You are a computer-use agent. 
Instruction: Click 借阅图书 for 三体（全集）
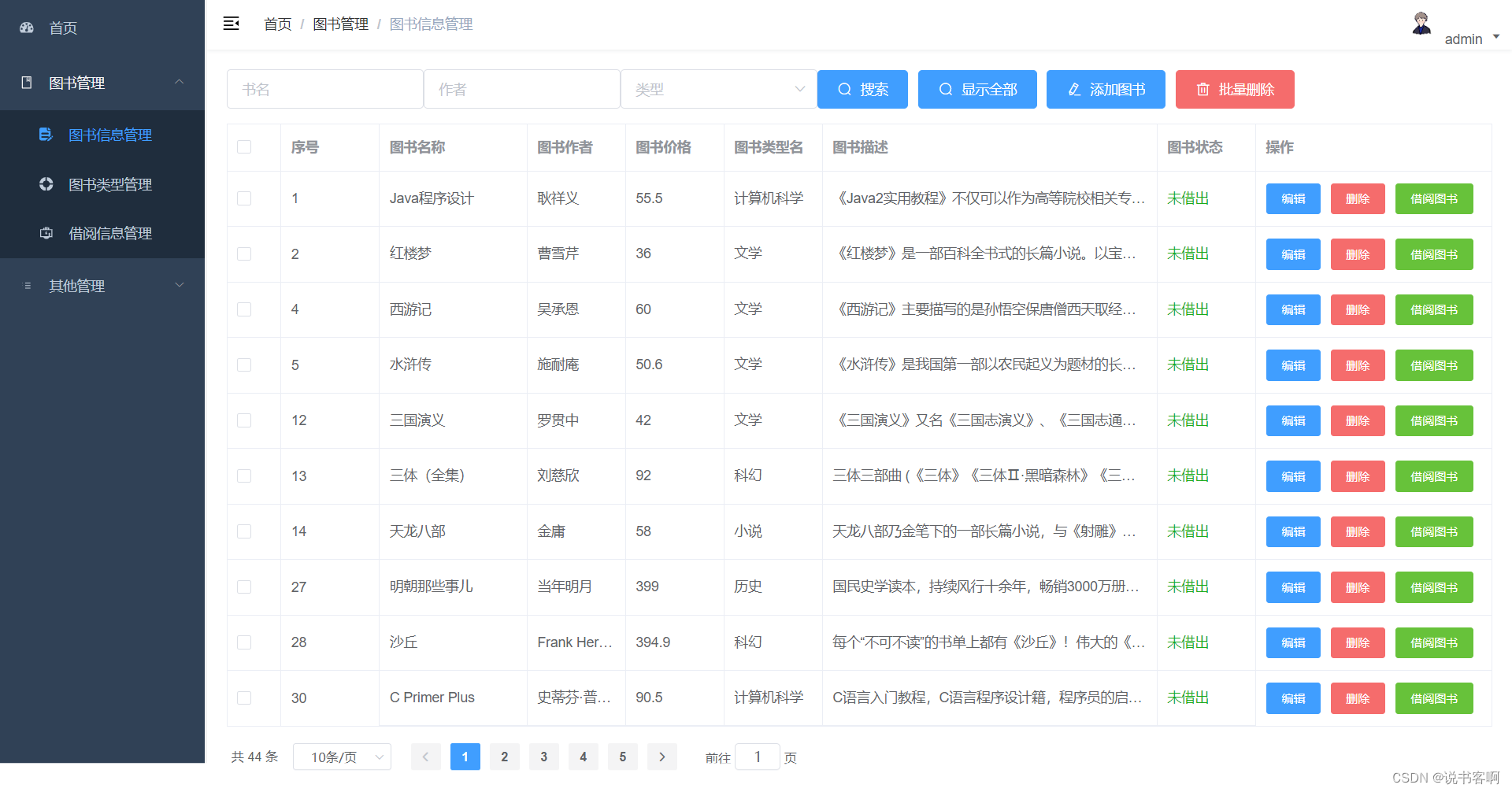click(x=1434, y=476)
